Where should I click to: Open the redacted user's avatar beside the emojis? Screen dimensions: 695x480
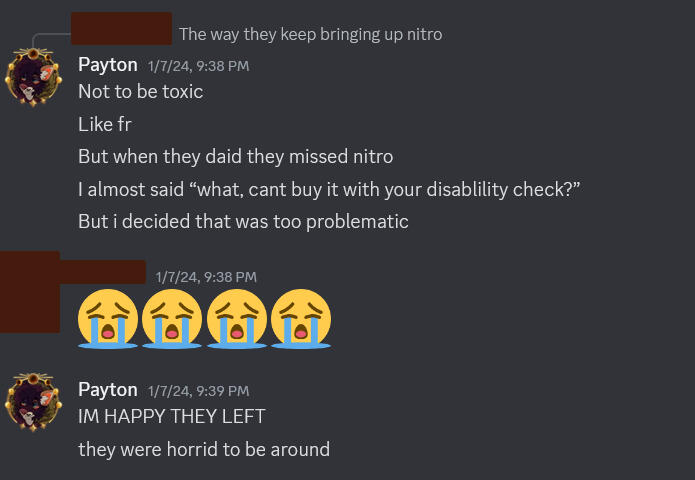coord(30,292)
